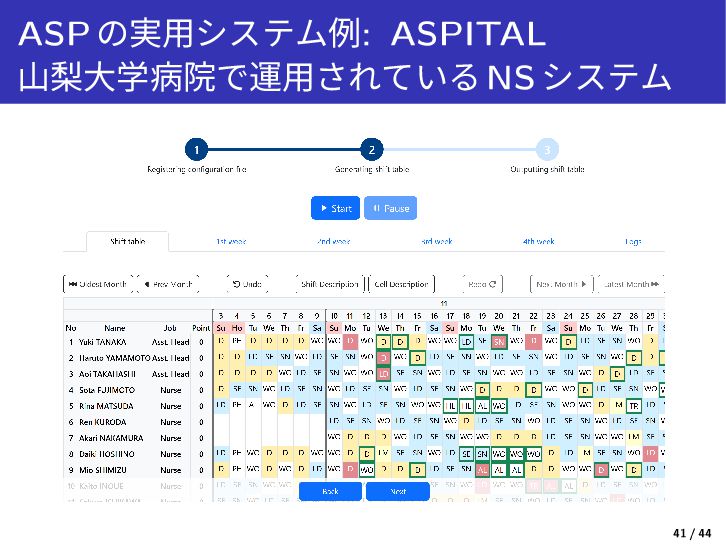Open Cell Description

(401, 284)
